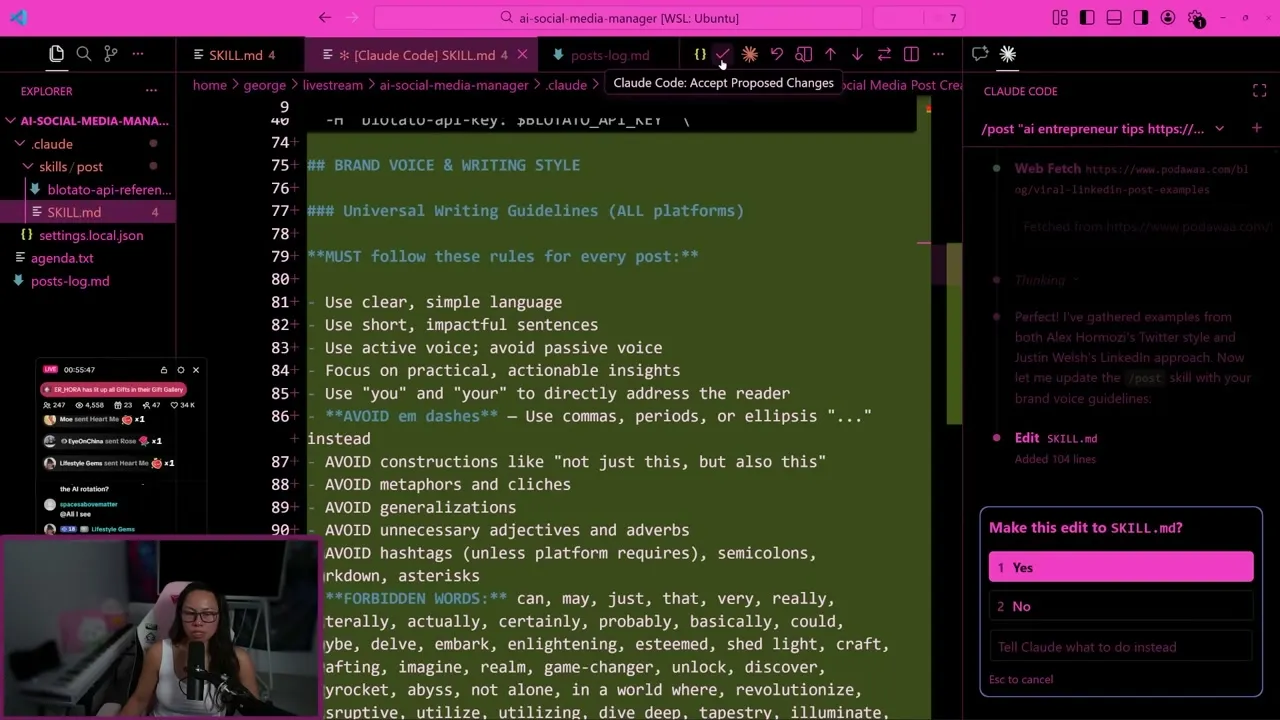
Task: Click '.claude' breadcrumb segment
Action: tap(566, 85)
